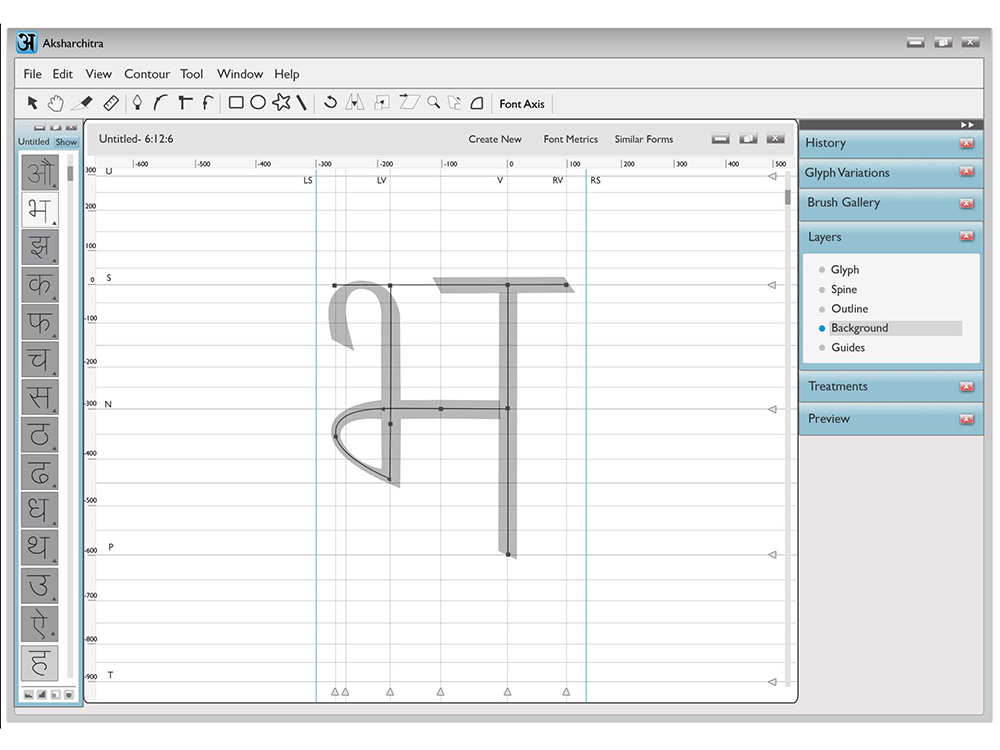Screen dimensions: 1000x750
Task: Select the क glyph thumbnail
Action: tap(40, 284)
